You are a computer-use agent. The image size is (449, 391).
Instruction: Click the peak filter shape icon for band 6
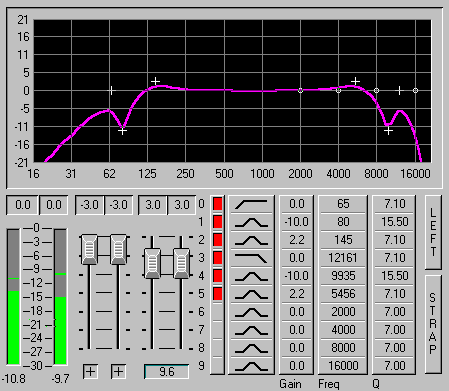[251, 312]
